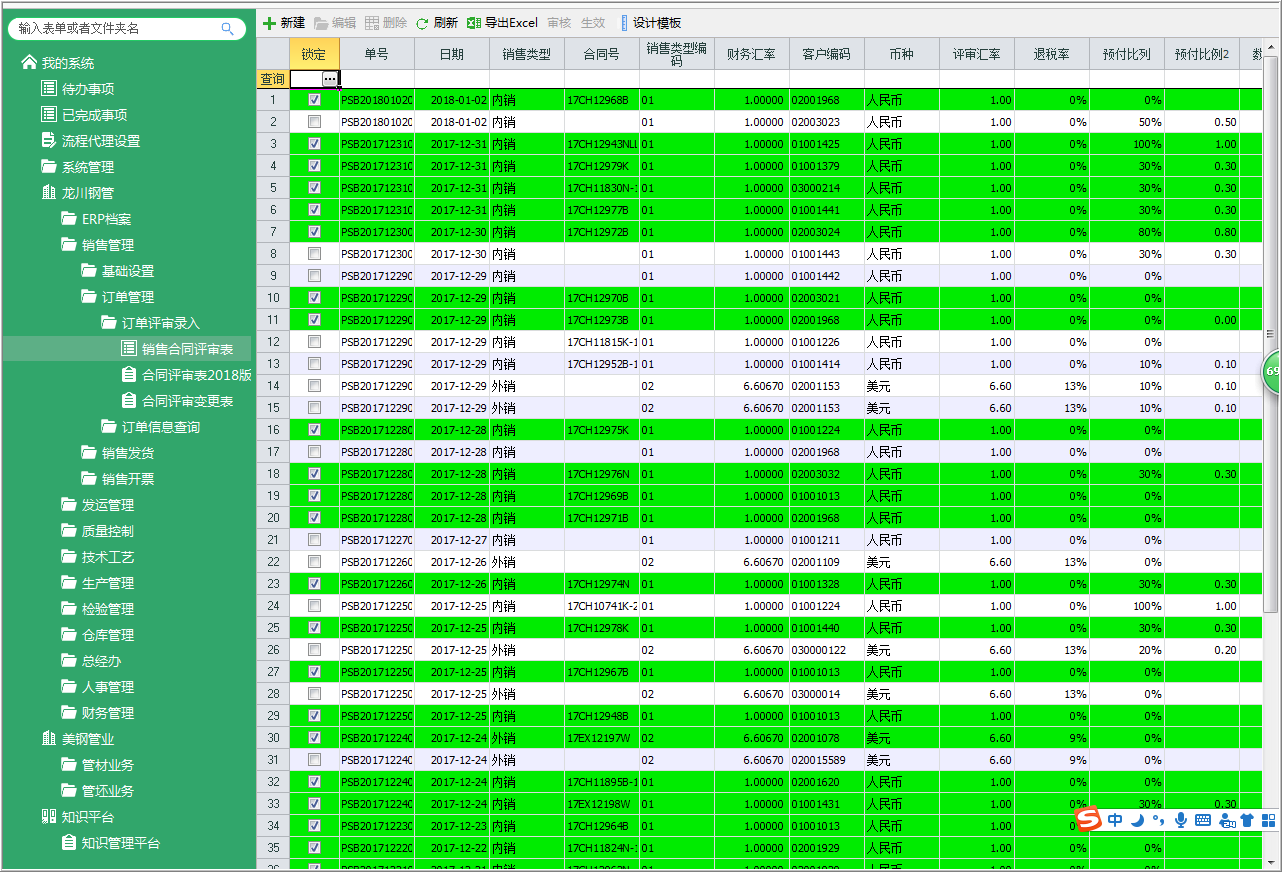Open 我的系统 home node
Viewport: 1282px width, 872px height.
pyautogui.click(x=58, y=63)
